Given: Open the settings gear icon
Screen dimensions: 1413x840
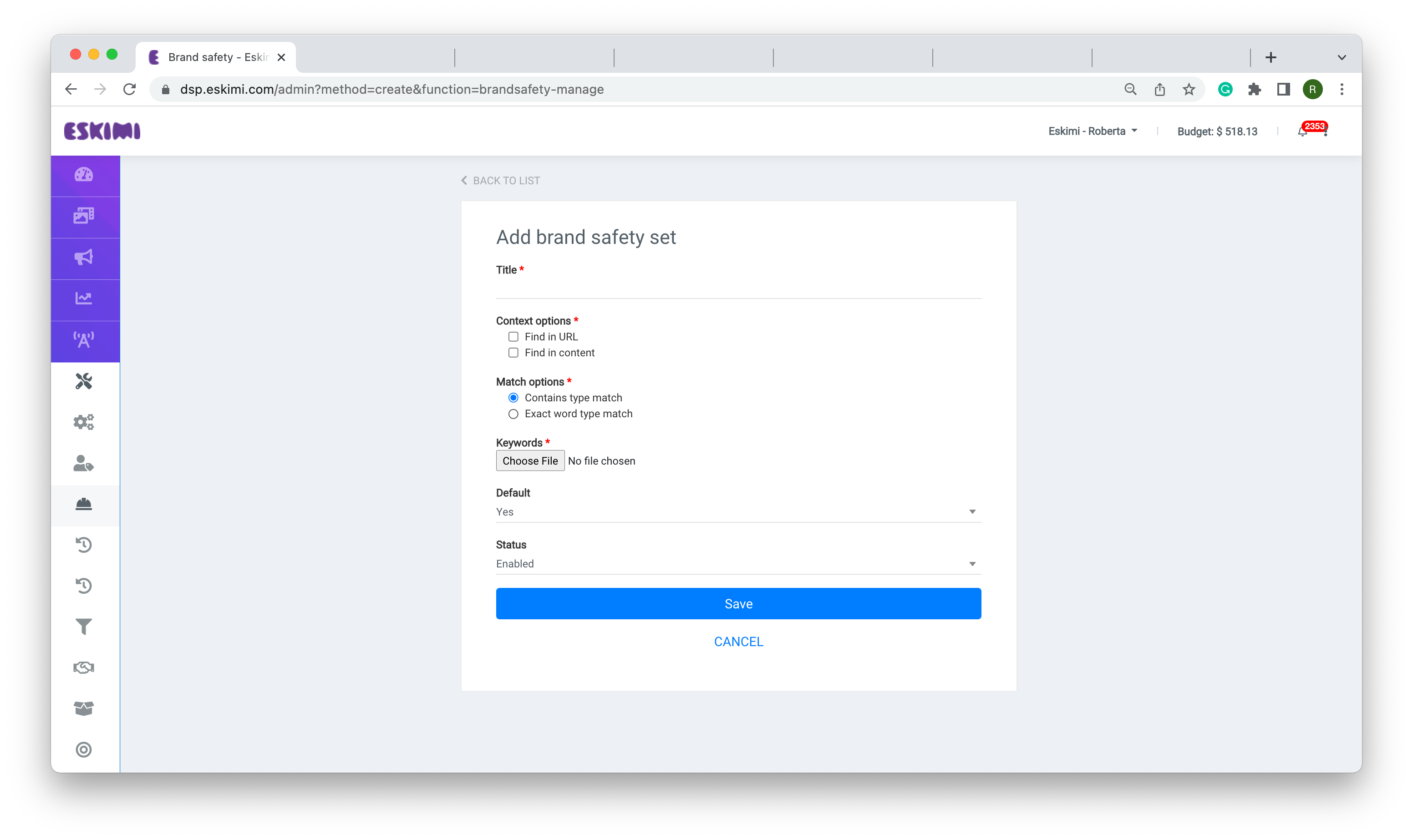Looking at the screenshot, I should [x=84, y=422].
